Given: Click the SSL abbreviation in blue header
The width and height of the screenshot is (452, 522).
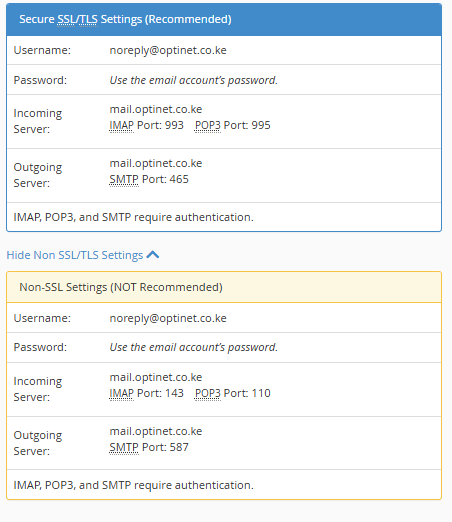Looking at the screenshot, I should click(x=66, y=19).
